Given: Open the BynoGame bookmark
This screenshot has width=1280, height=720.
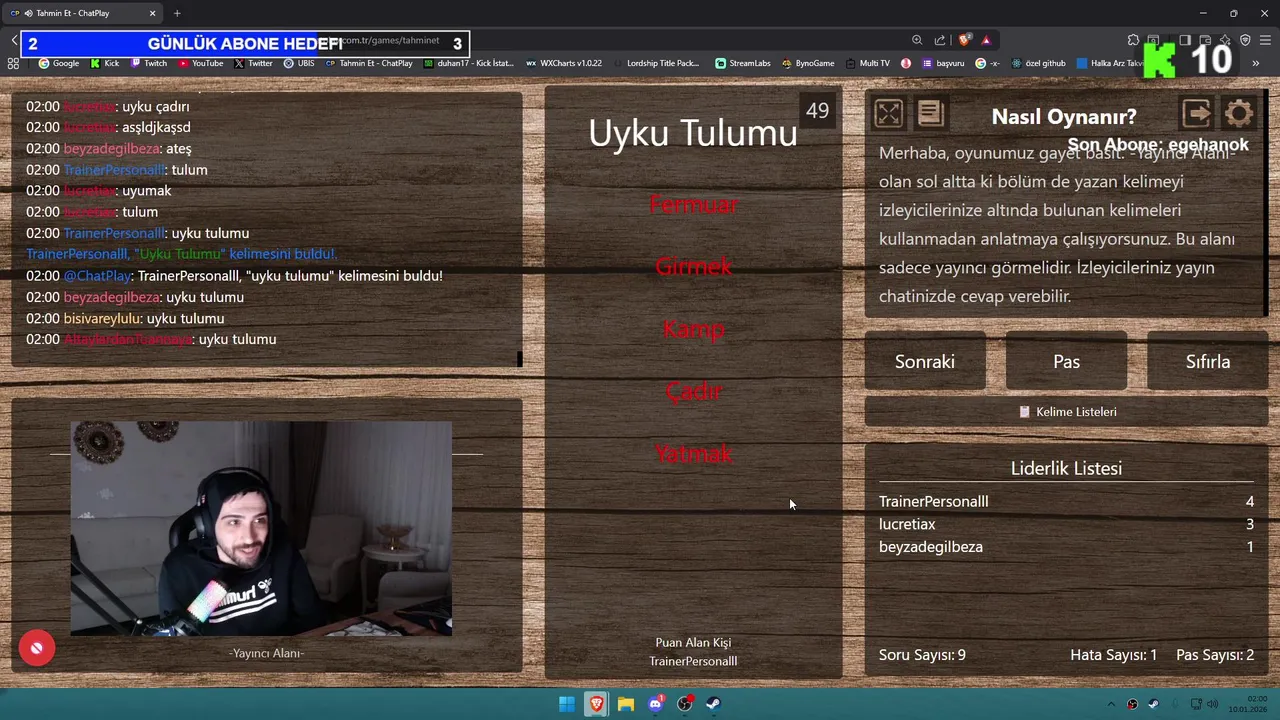Looking at the screenshot, I should (x=808, y=63).
